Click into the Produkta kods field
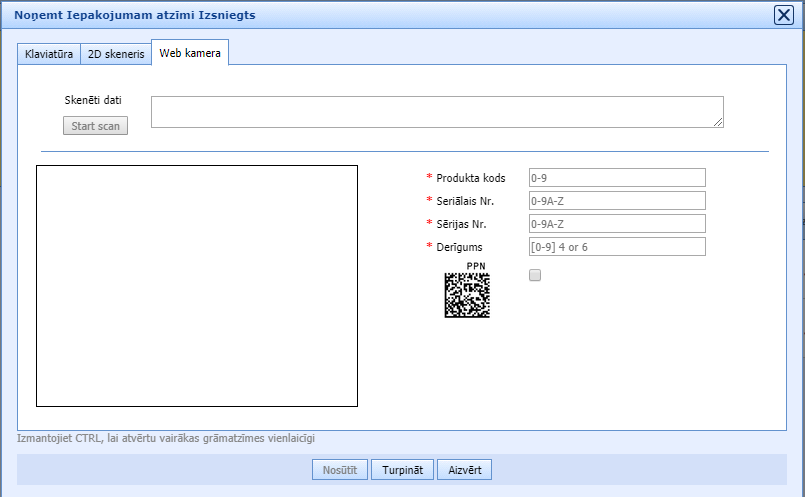 pyautogui.click(x=617, y=178)
